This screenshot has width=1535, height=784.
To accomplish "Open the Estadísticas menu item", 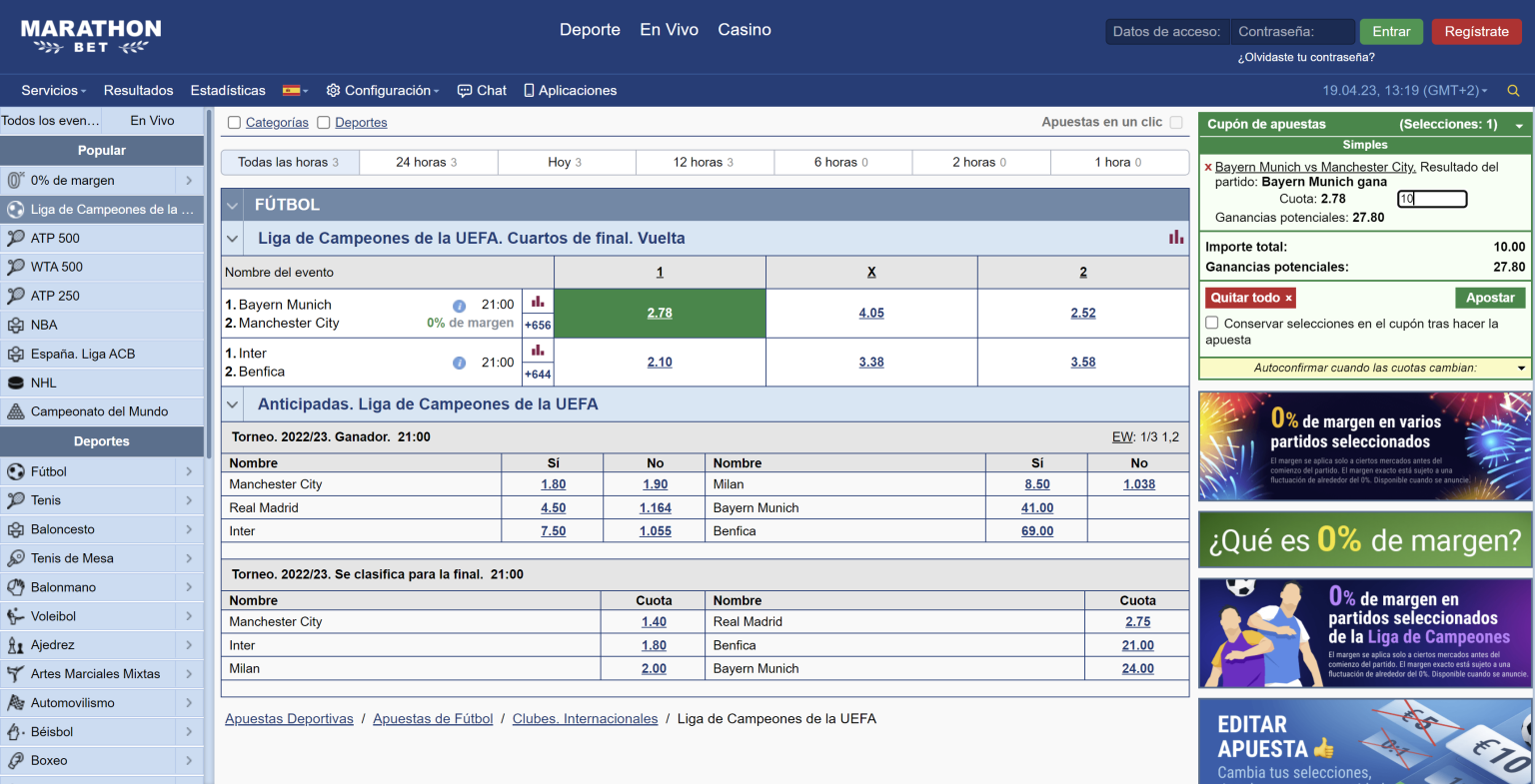I will [x=228, y=90].
